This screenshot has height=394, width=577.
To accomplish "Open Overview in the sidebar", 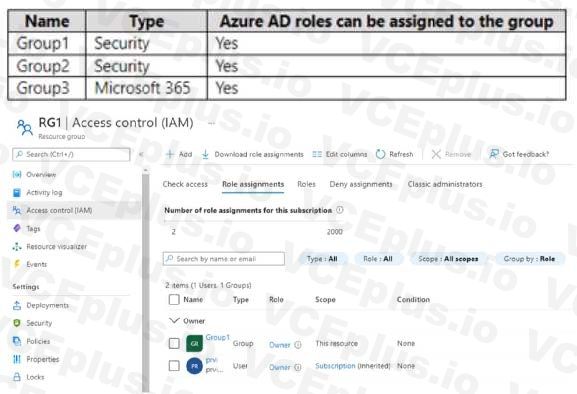I will (41, 174).
